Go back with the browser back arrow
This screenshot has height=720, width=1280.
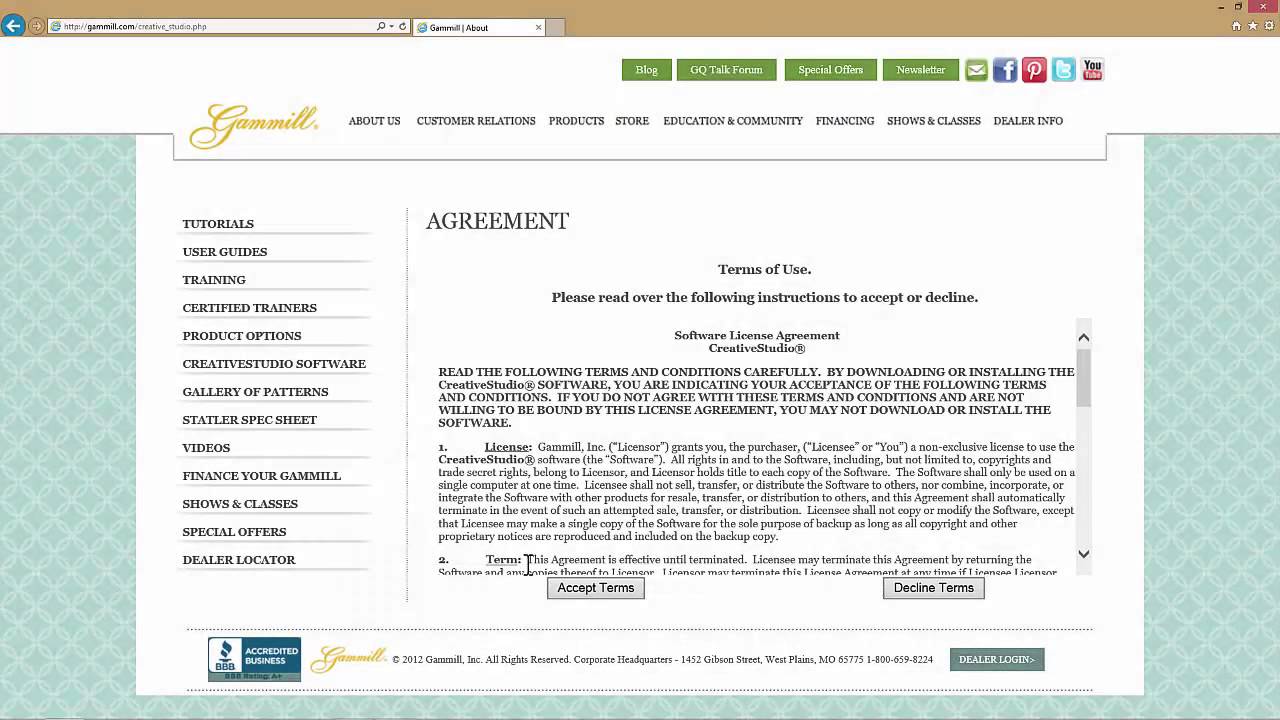(13, 27)
